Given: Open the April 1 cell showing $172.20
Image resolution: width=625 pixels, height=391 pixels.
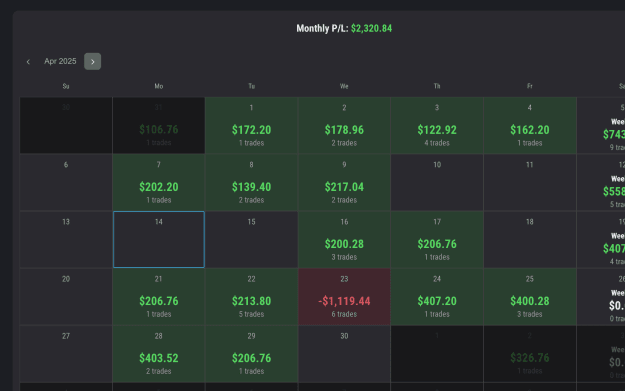Looking at the screenshot, I should (252, 125).
